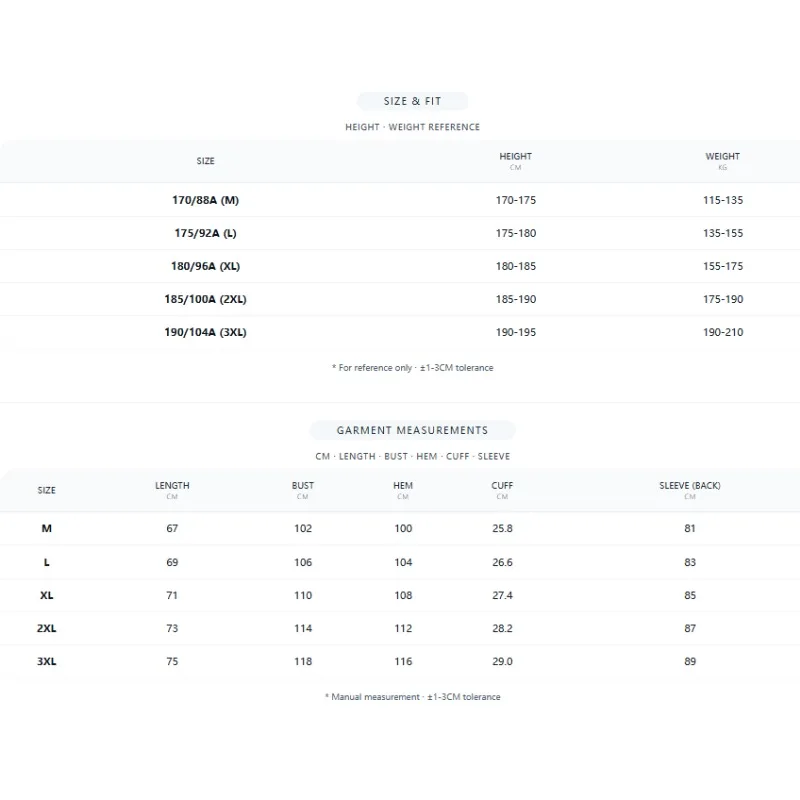Screen dimensions: 800x800
Task: Select the "CM · LENGTH · BUST · HEM · CUFF · SLEEVE" subtitle
Action: tap(412, 457)
